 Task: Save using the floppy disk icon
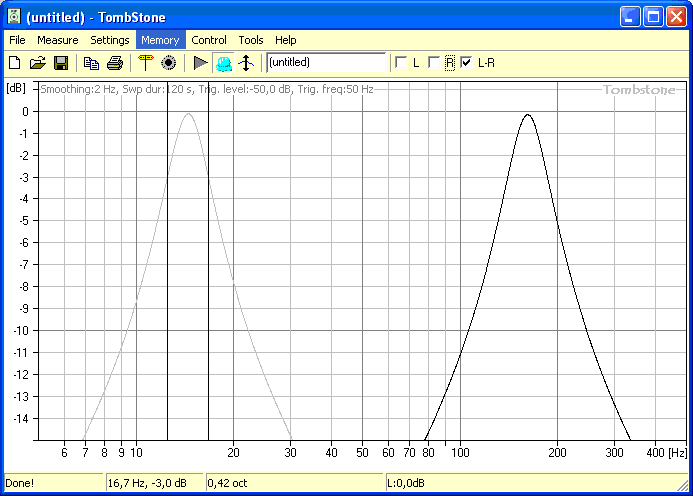[x=61, y=63]
